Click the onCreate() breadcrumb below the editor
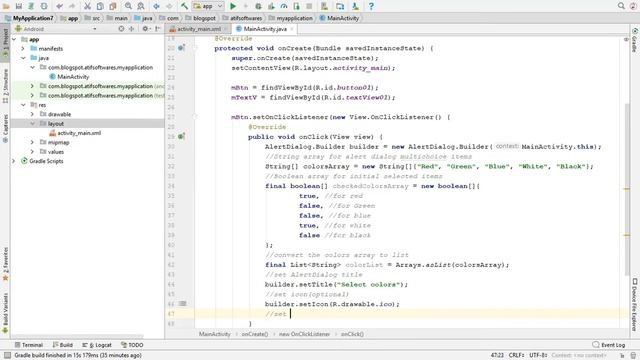Viewport: 640px width, 360px height. click(x=255, y=334)
